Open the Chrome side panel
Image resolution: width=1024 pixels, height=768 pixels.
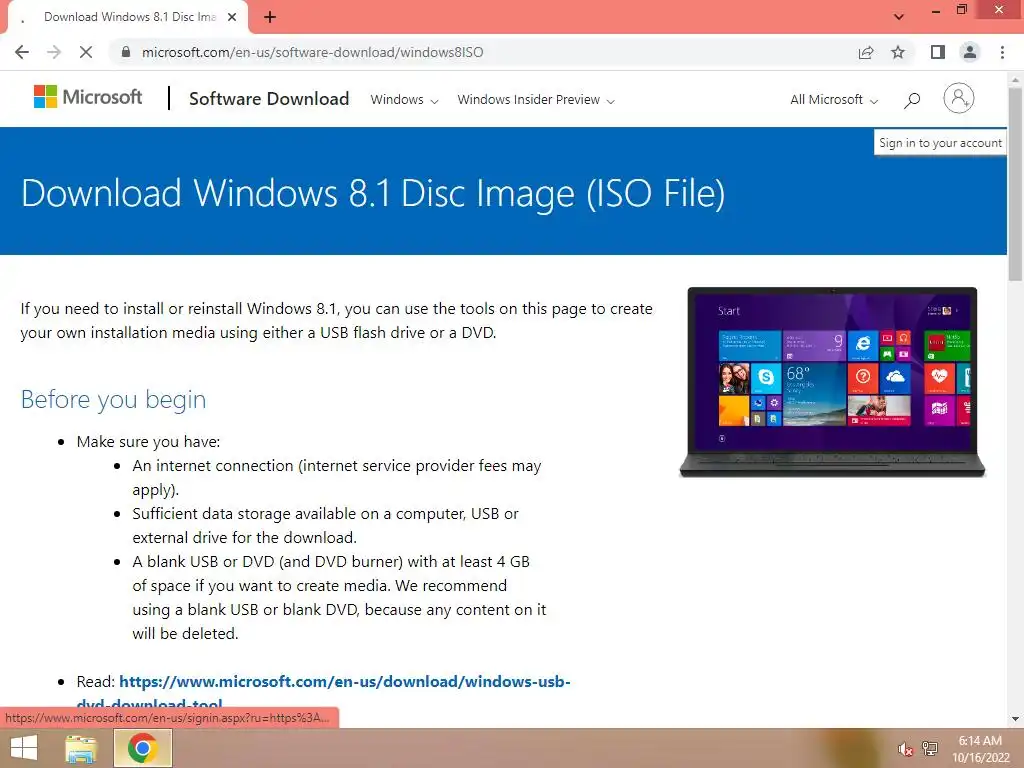pyautogui.click(x=938, y=52)
